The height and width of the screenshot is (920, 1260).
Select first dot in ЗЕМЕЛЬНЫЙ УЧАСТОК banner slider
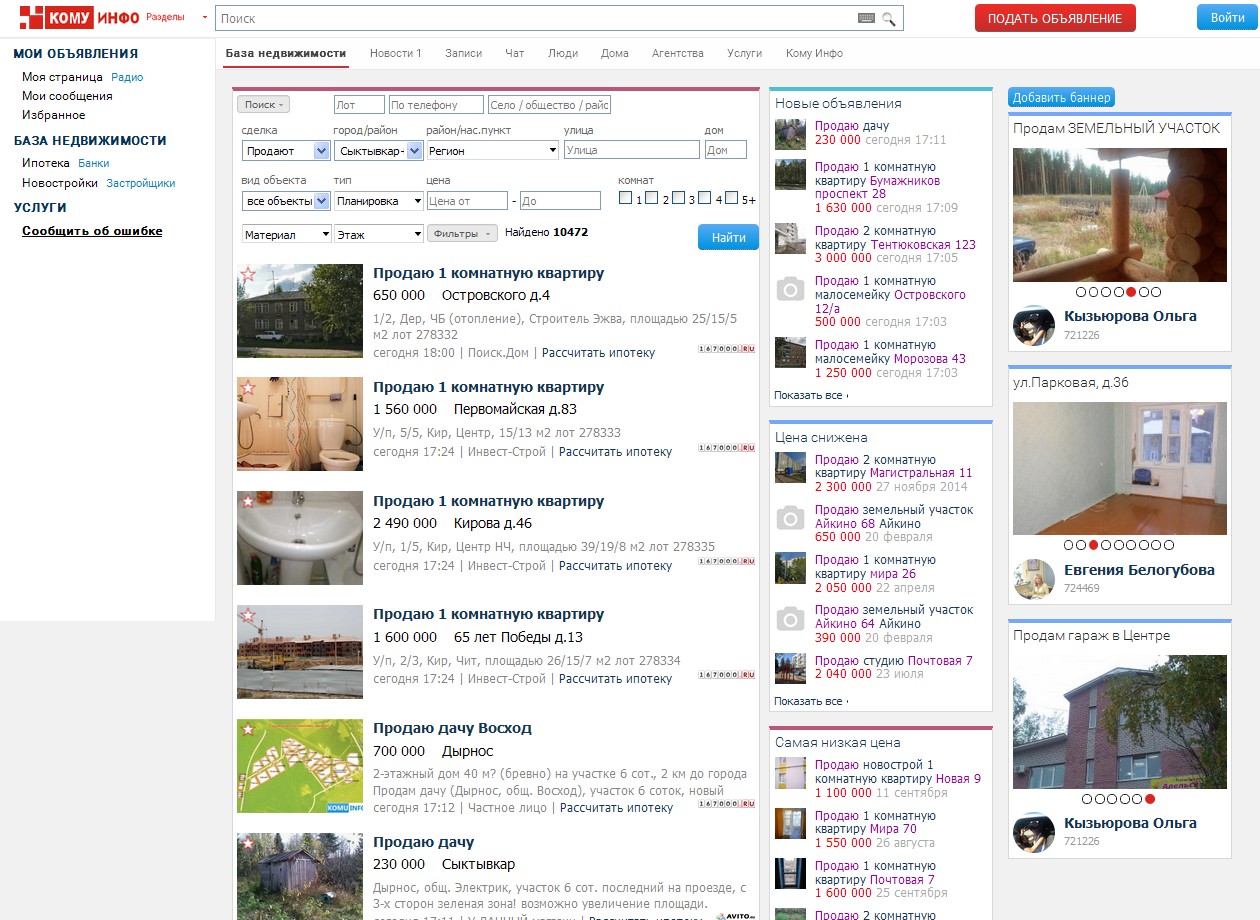(x=1080, y=292)
